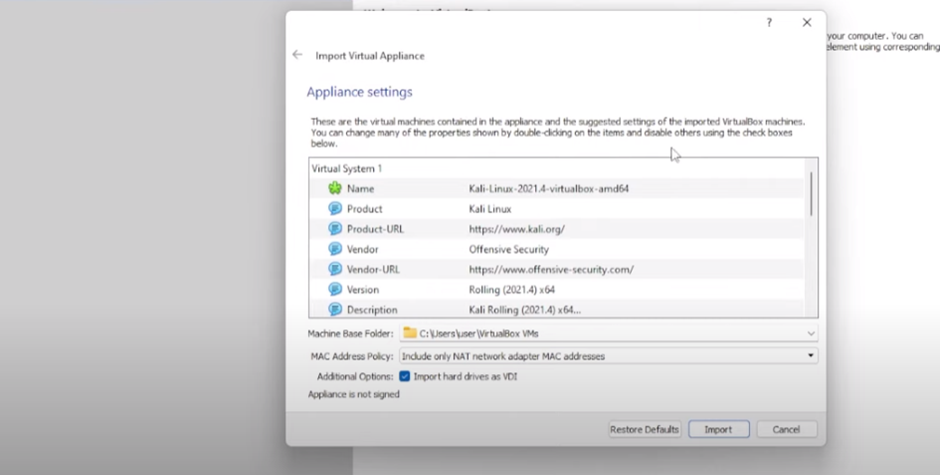Open the Machine Base Folder dropdown
Image resolution: width=940 pixels, height=475 pixels.
(811, 333)
